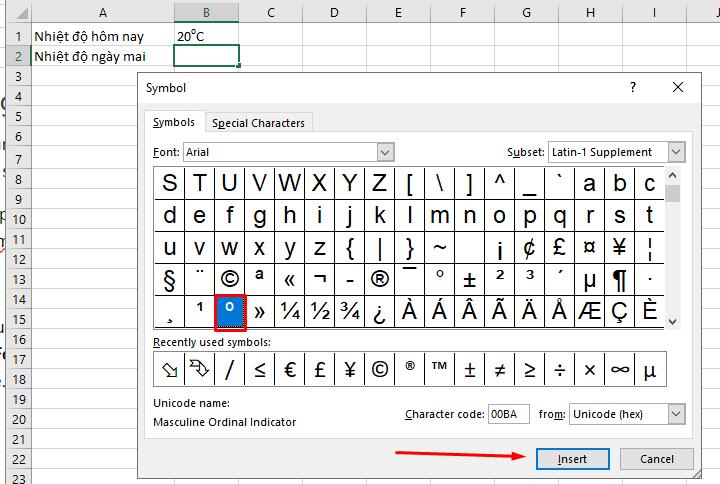Select the registered ® symbol in the character grid
Image resolution: width=720 pixels, height=484 pixels.
[x=380, y=279]
